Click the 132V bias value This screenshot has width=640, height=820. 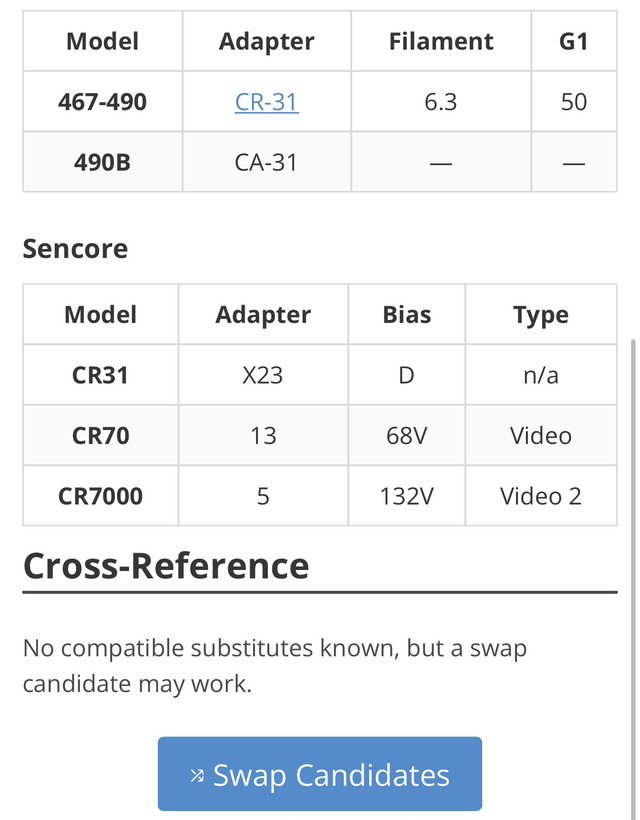(406, 496)
